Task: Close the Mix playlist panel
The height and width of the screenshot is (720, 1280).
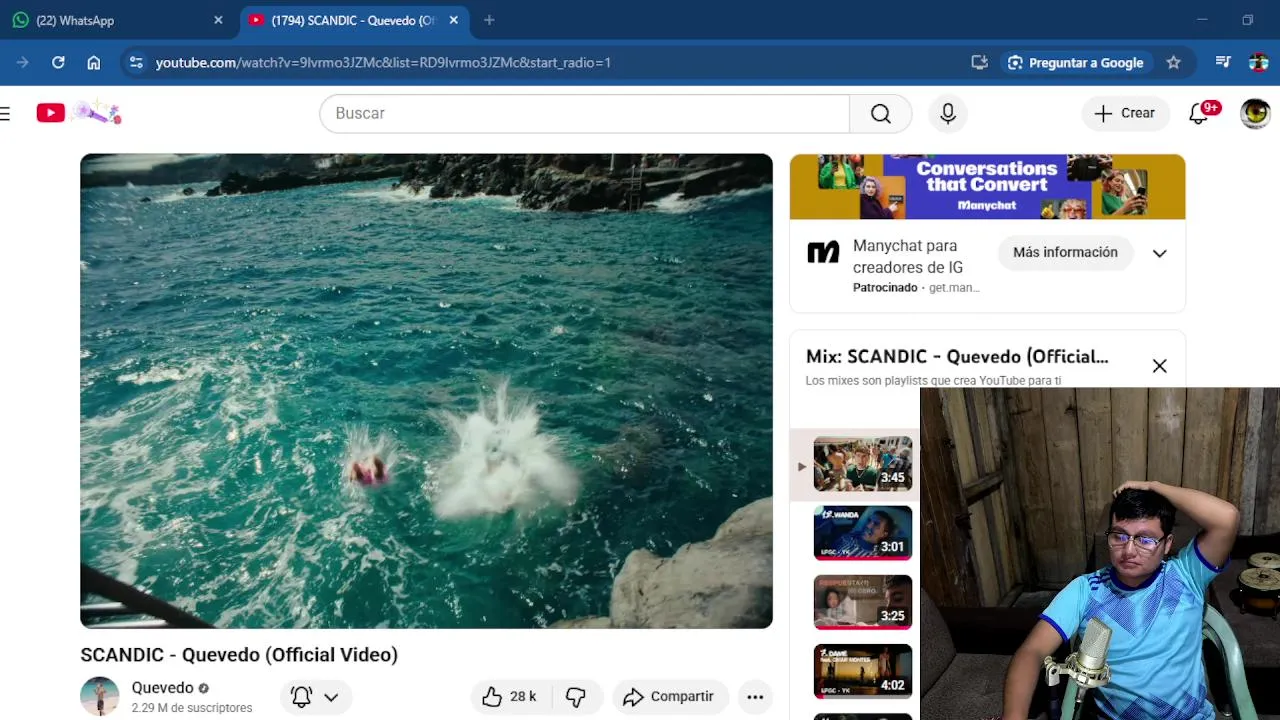Action: tap(1159, 366)
